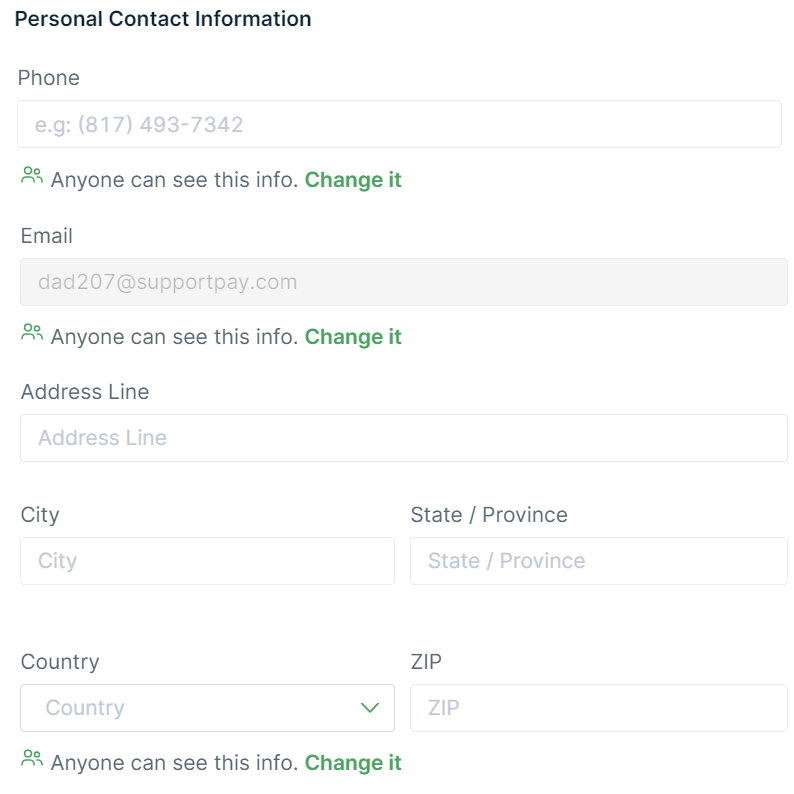
Task: Click the "Phone" field label
Action: coord(49,78)
